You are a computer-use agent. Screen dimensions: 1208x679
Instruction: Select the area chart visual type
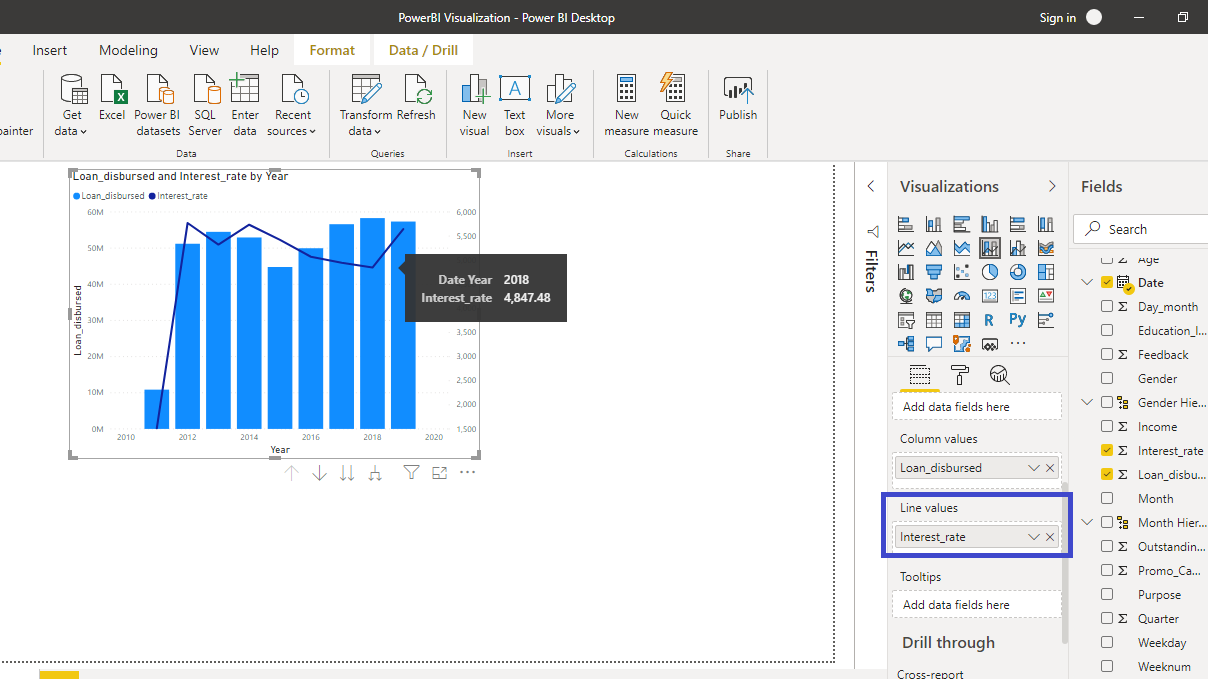[934, 248]
